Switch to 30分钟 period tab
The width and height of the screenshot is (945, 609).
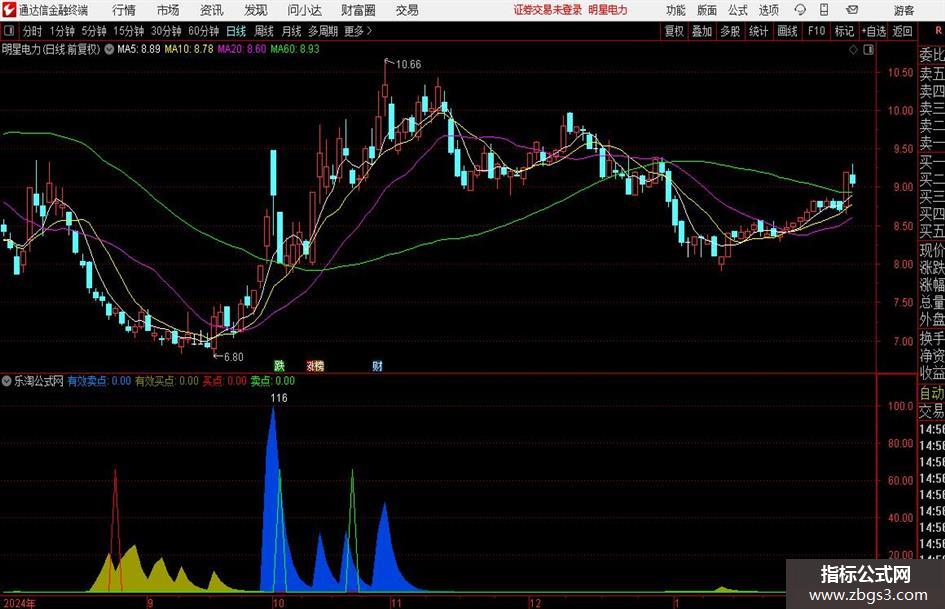point(166,31)
